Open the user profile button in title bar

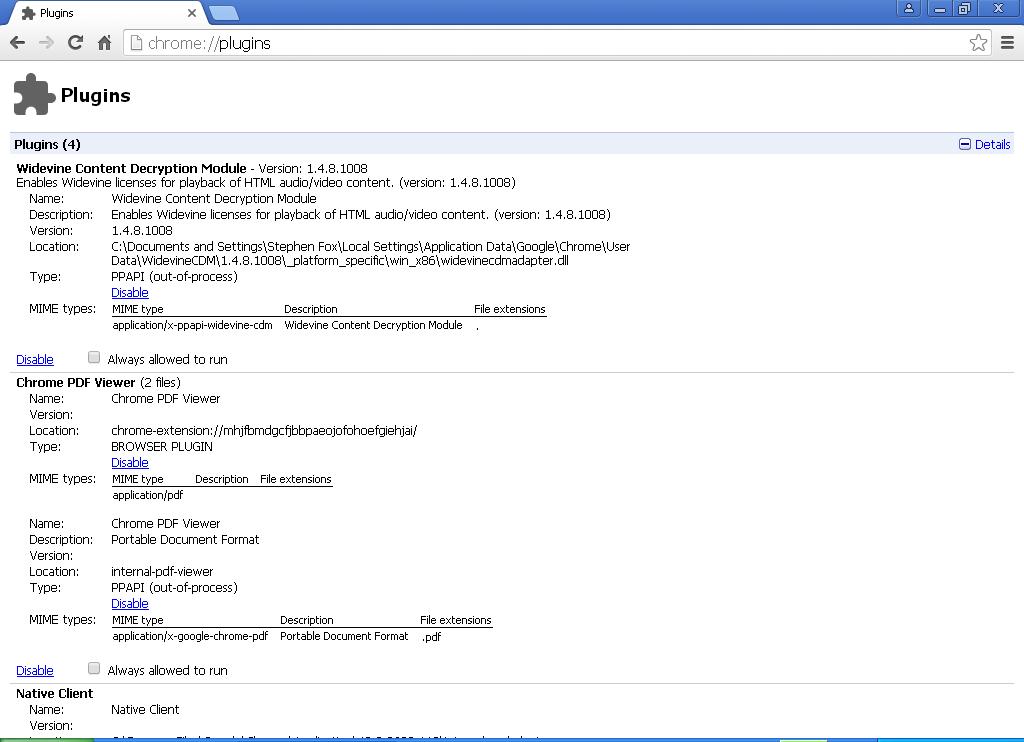coord(908,8)
